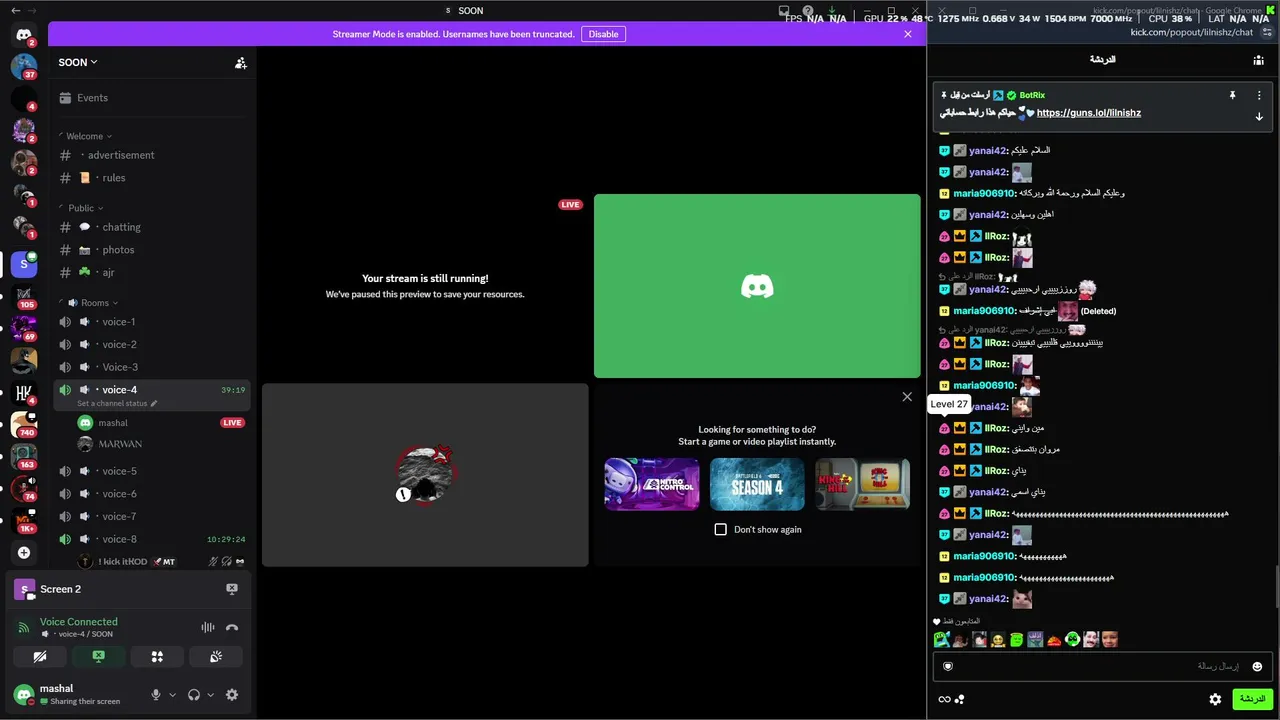Click the green Kick chat send button
The height and width of the screenshot is (720, 1280).
tap(1251, 699)
